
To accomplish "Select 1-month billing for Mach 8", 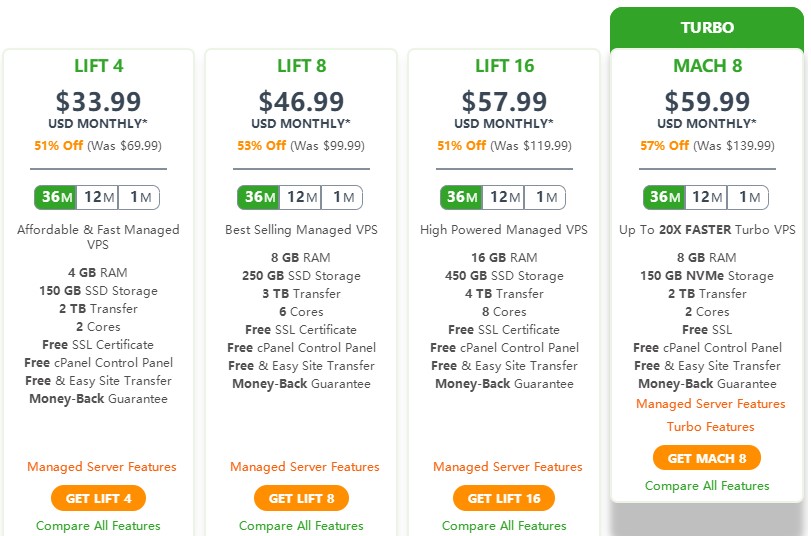I will (749, 197).
